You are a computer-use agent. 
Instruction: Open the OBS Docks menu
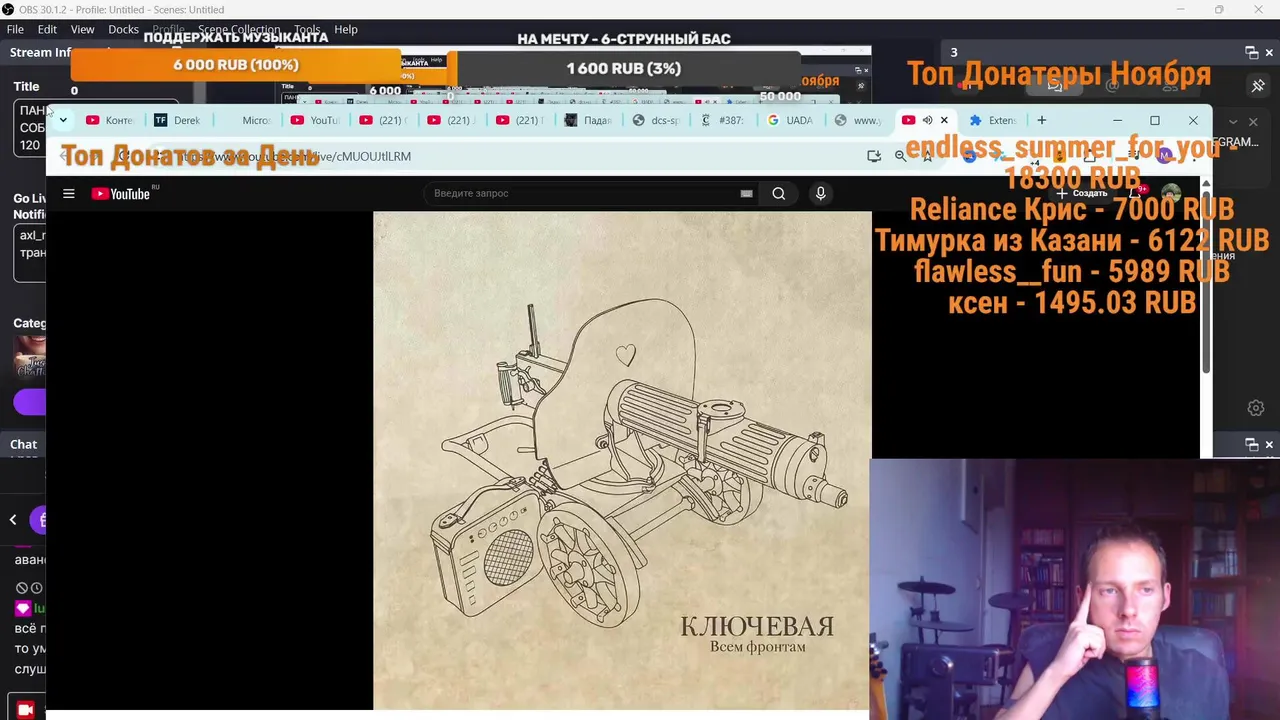click(x=123, y=29)
